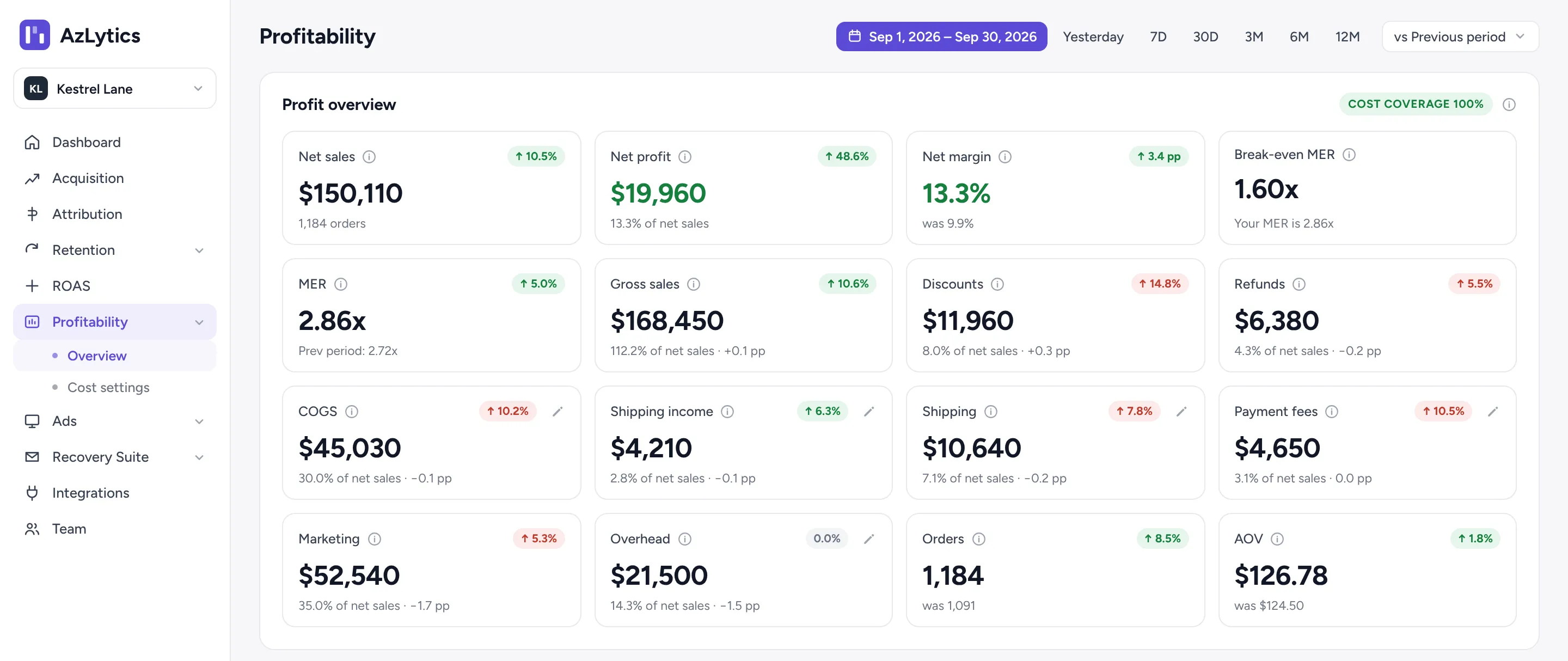Collapse the Profitability submenu chevron
The height and width of the screenshot is (661, 1568).
click(199, 322)
